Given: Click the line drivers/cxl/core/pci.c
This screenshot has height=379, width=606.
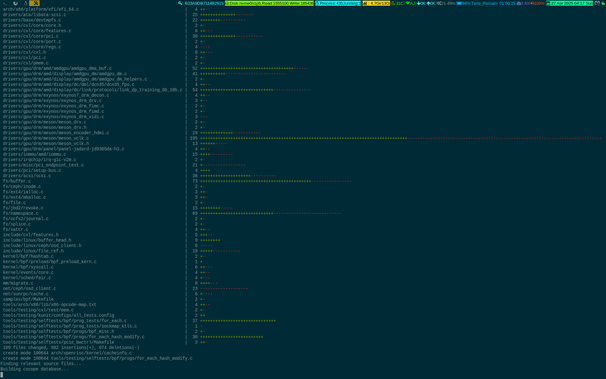Looking at the screenshot, I should click(31, 36).
